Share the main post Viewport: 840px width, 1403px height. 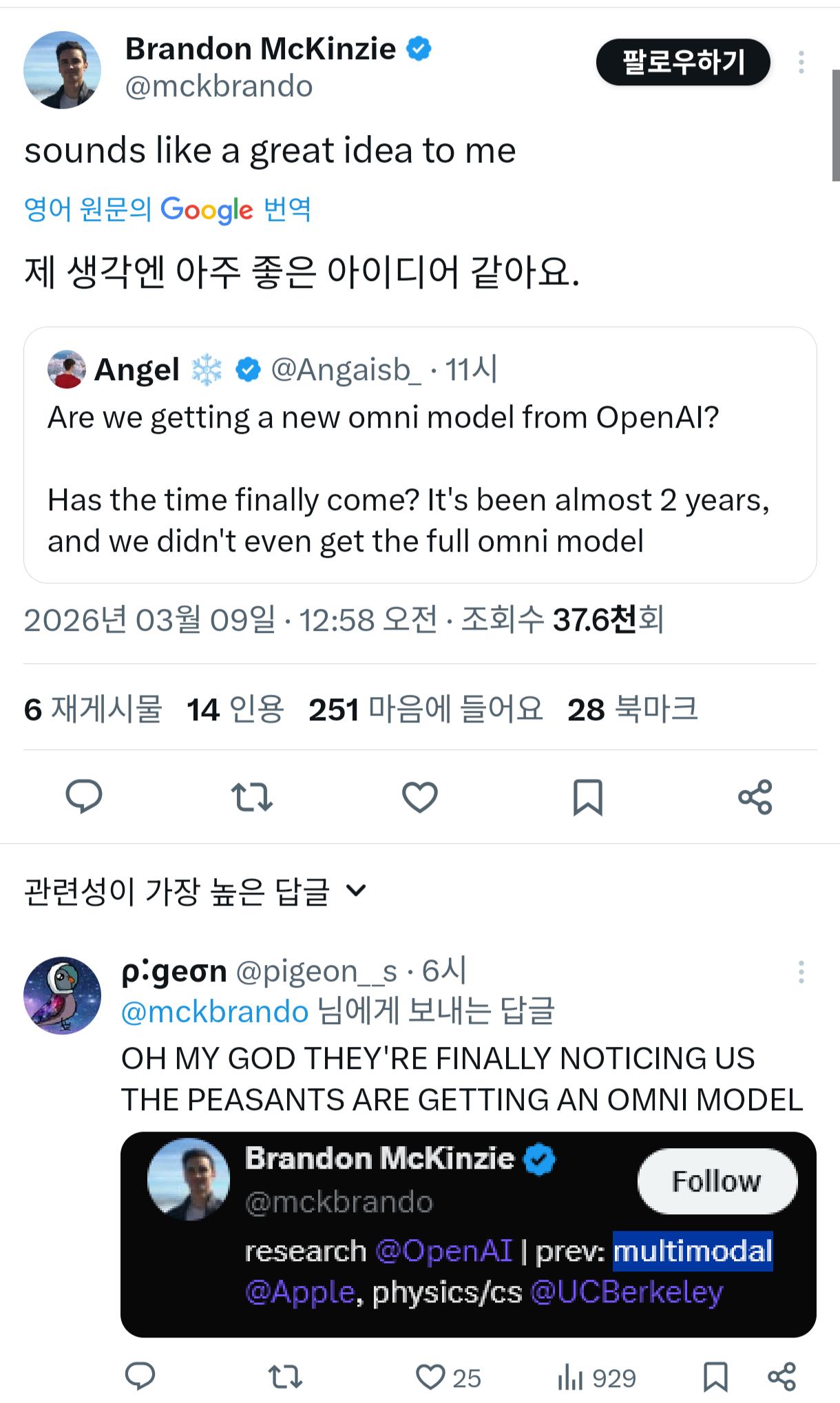pyautogui.click(x=755, y=797)
